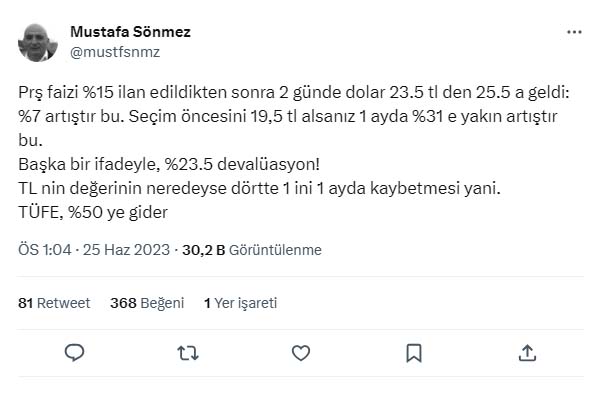The width and height of the screenshot is (592, 393).
Task: Bookmark the tweet with bookmark icon
Action: [x=414, y=353]
